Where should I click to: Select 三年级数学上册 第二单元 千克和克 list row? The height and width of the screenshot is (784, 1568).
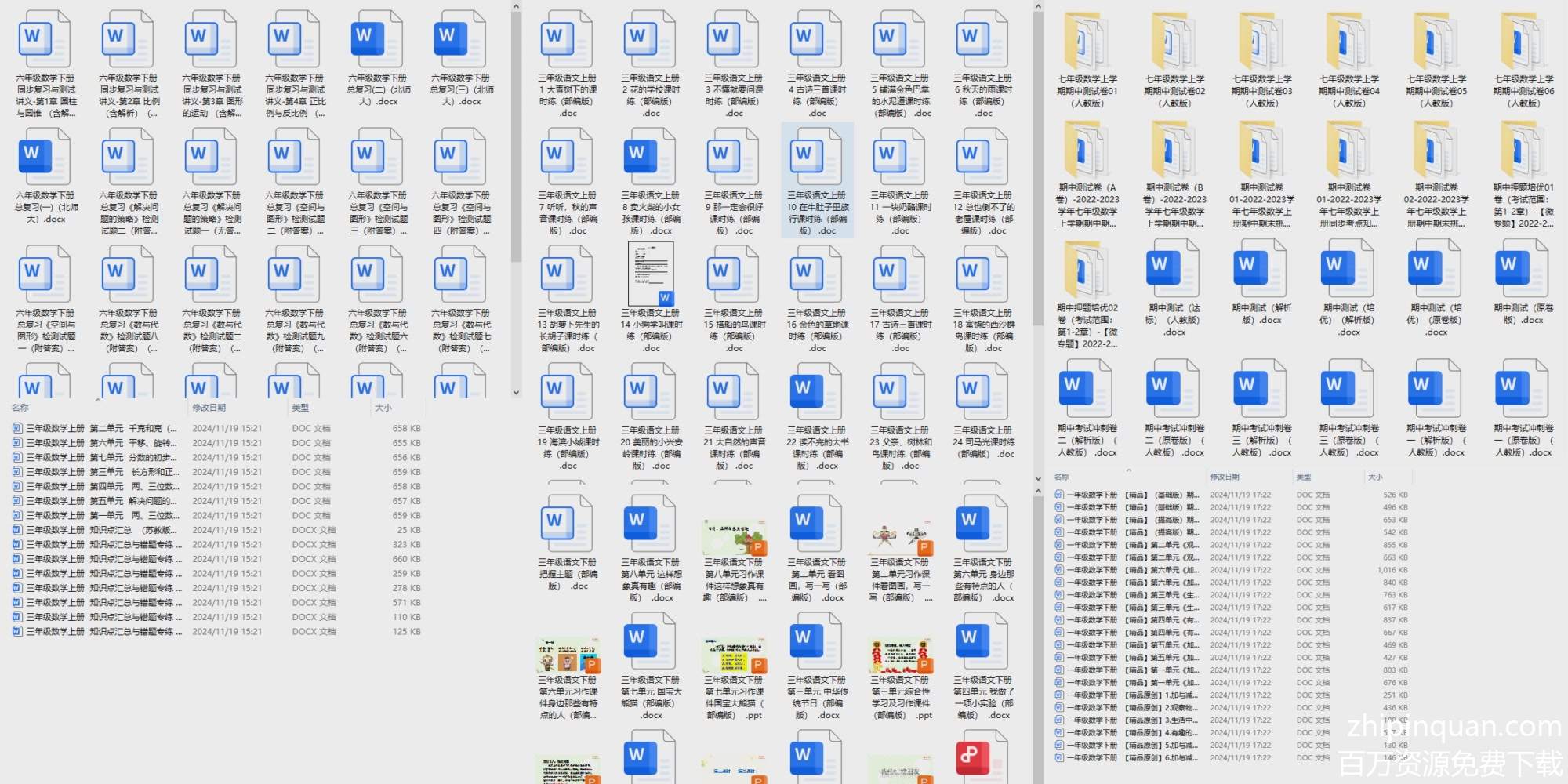click(x=102, y=429)
